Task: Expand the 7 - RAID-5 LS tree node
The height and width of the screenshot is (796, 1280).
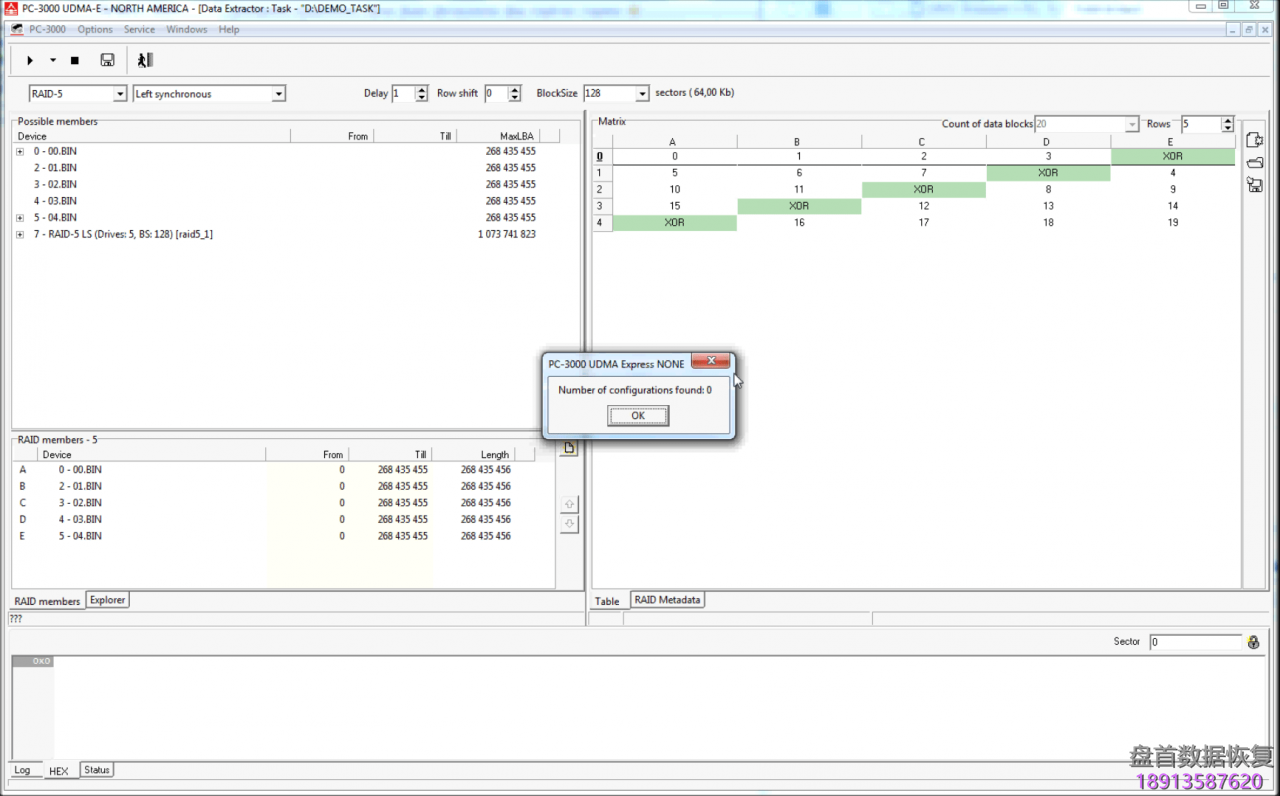Action: (20, 235)
